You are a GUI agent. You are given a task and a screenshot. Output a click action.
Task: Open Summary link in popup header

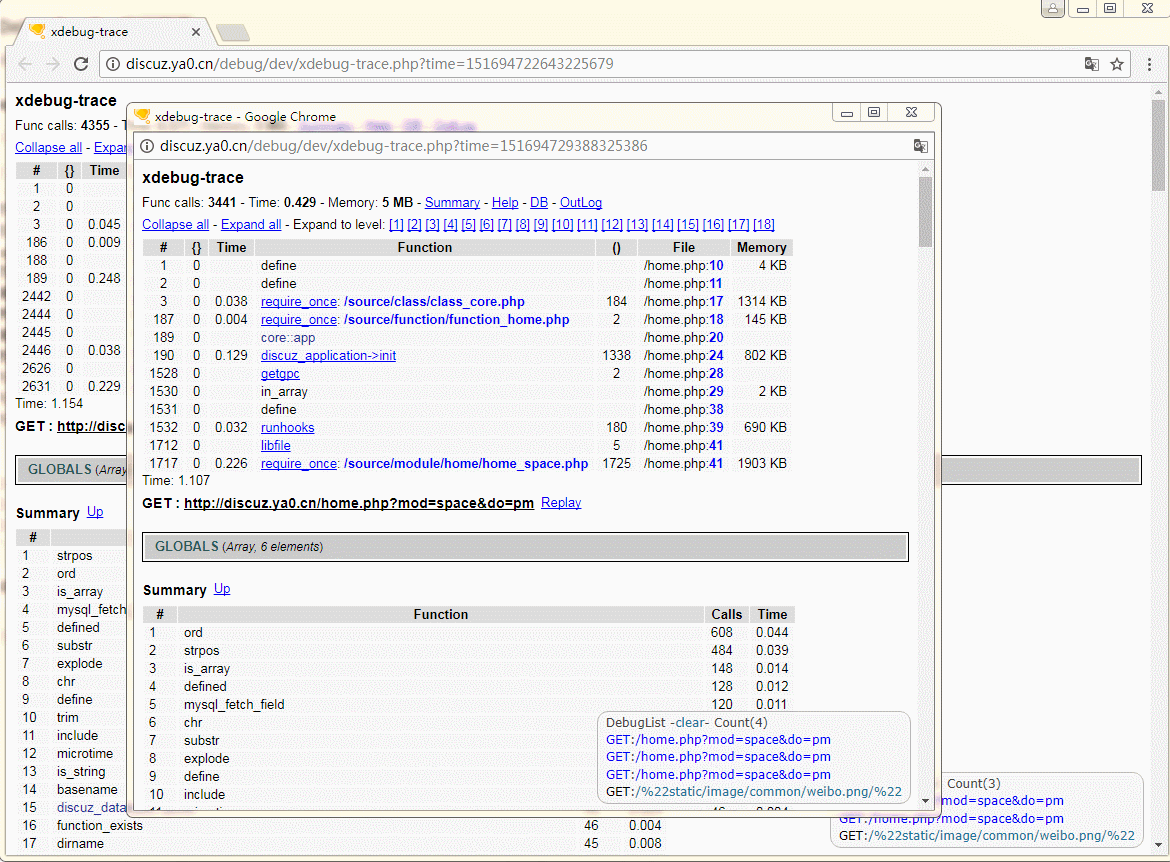(x=452, y=203)
